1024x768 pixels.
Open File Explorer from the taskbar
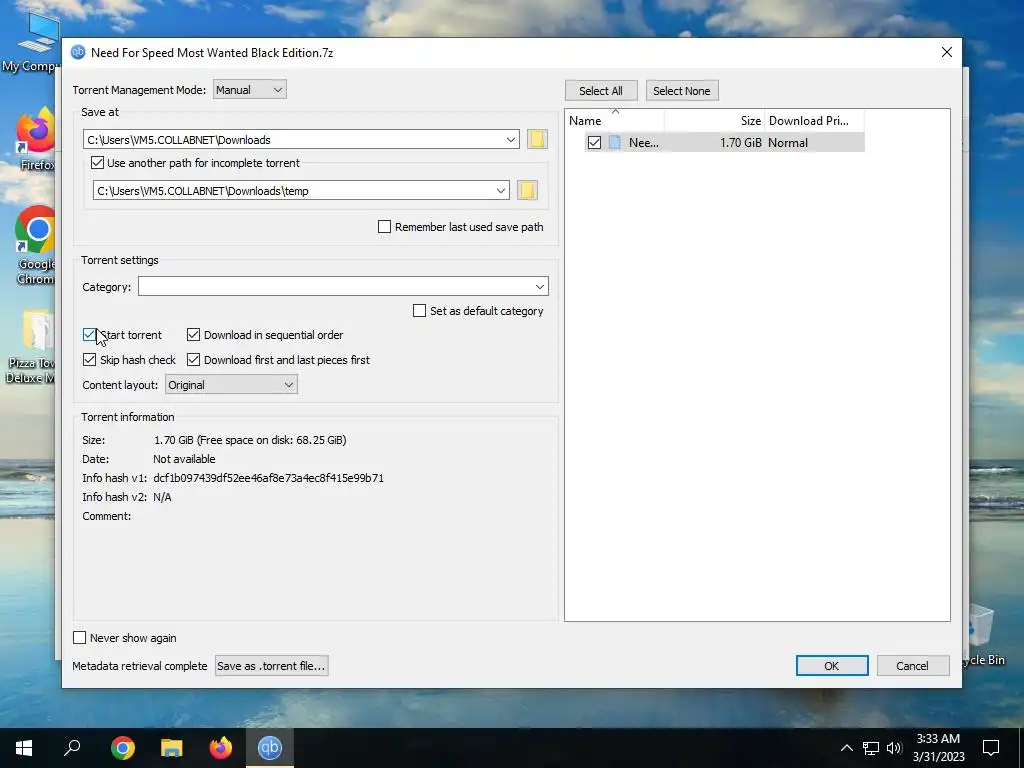pyautogui.click(x=172, y=747)
